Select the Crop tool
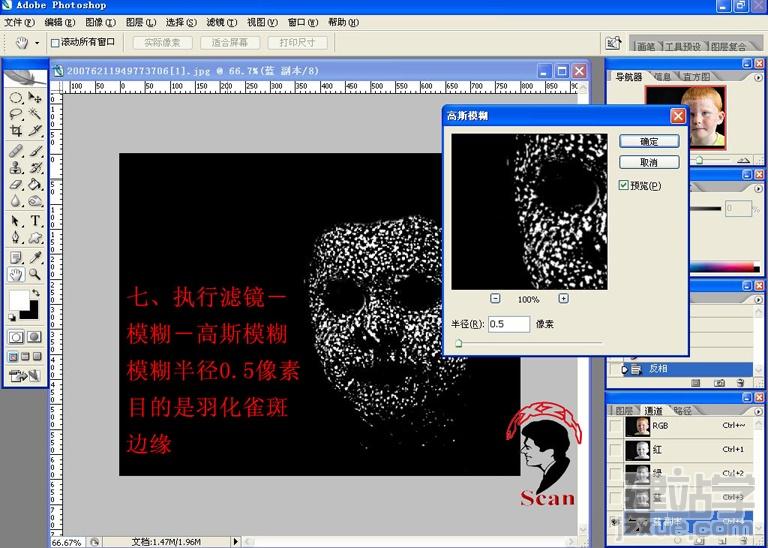768x548 pixels. coord(16,130)
